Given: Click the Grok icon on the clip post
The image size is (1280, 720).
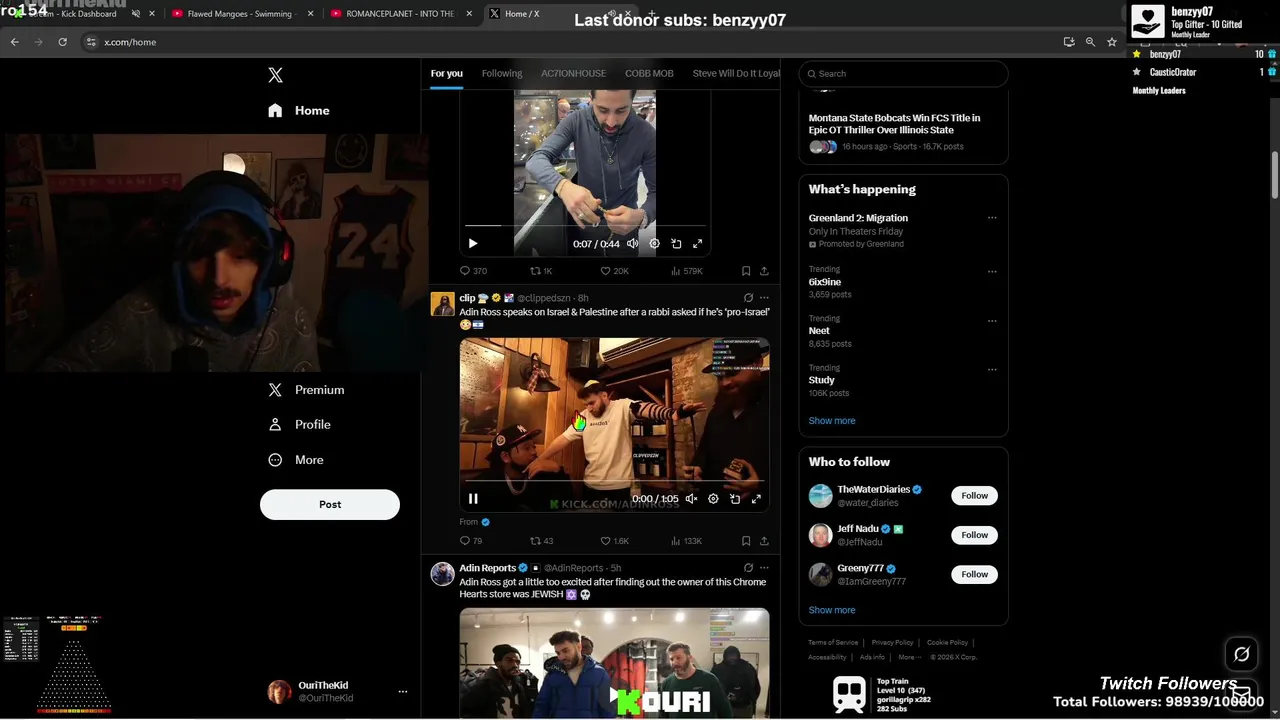Looking at the screenshot, I should point(748,298).
